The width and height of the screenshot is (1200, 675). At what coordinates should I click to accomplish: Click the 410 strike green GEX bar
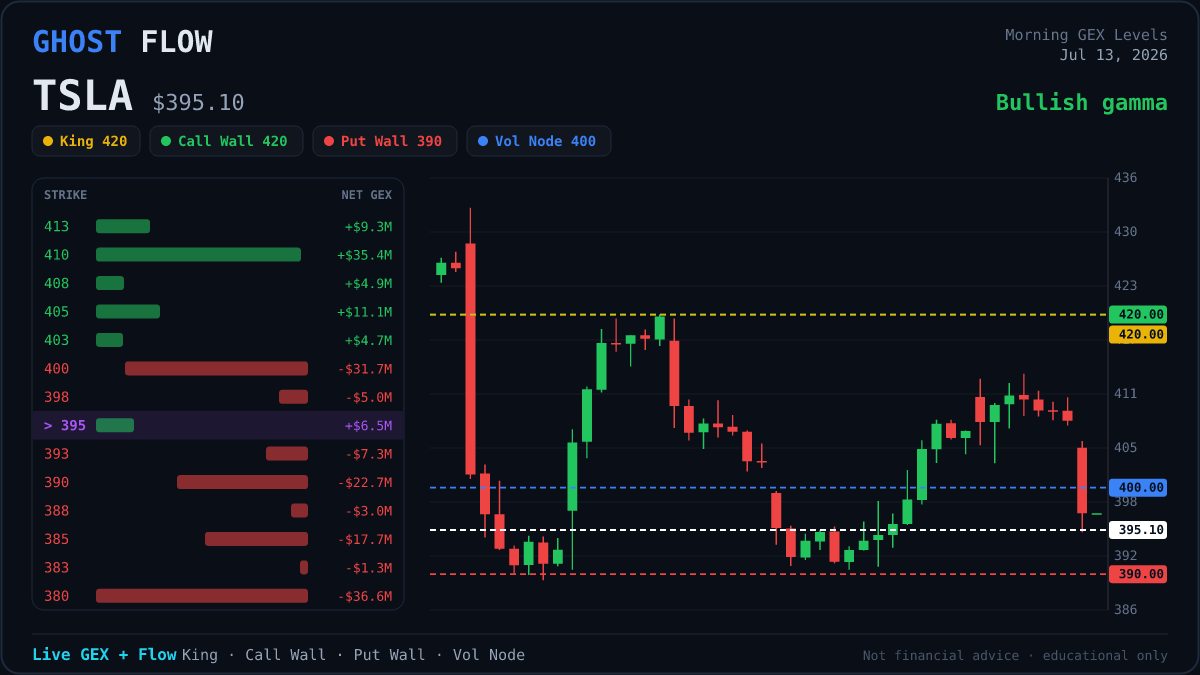point(198,255)
